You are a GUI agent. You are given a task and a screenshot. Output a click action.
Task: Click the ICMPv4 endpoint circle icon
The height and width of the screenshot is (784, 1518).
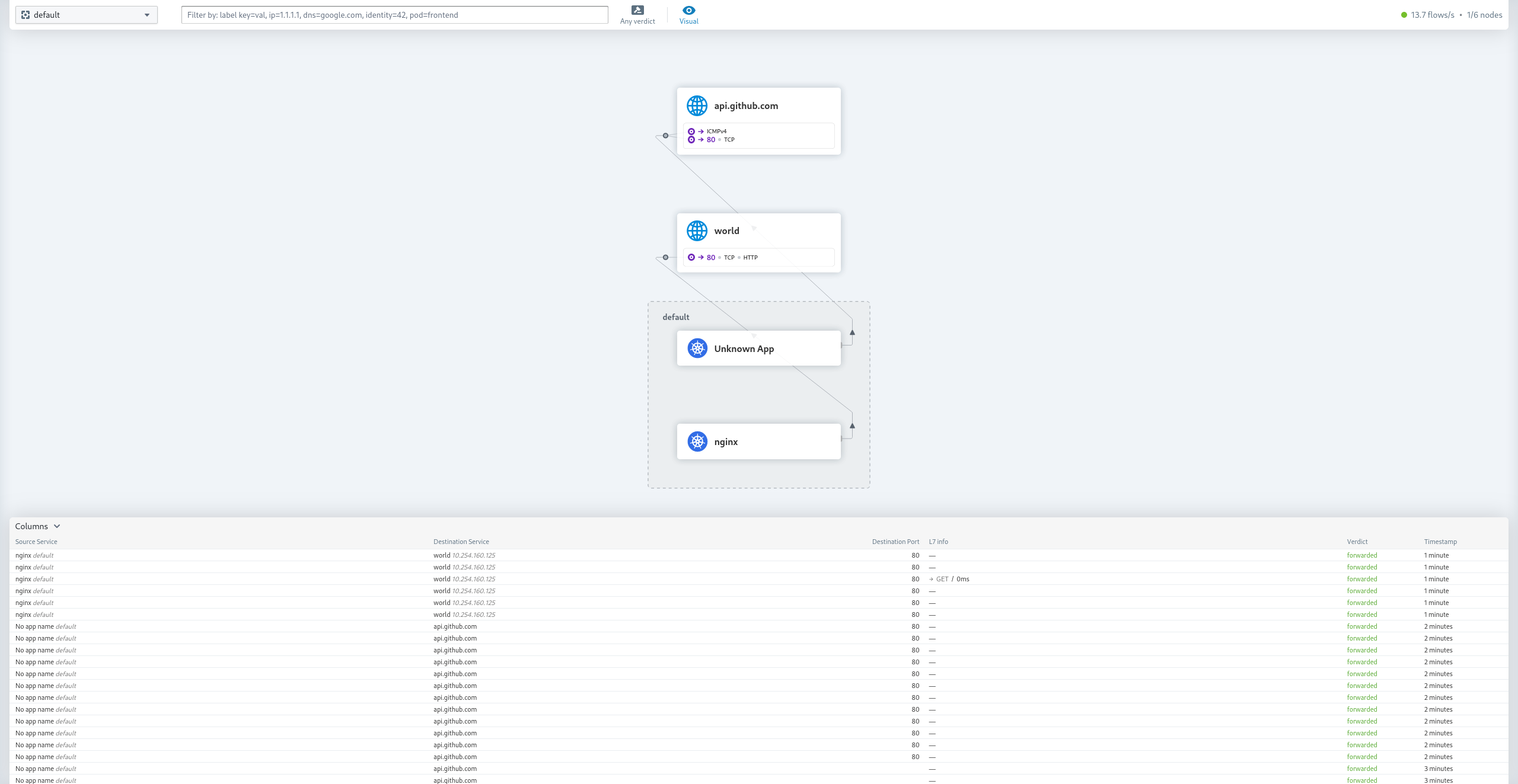click(691, 132)
